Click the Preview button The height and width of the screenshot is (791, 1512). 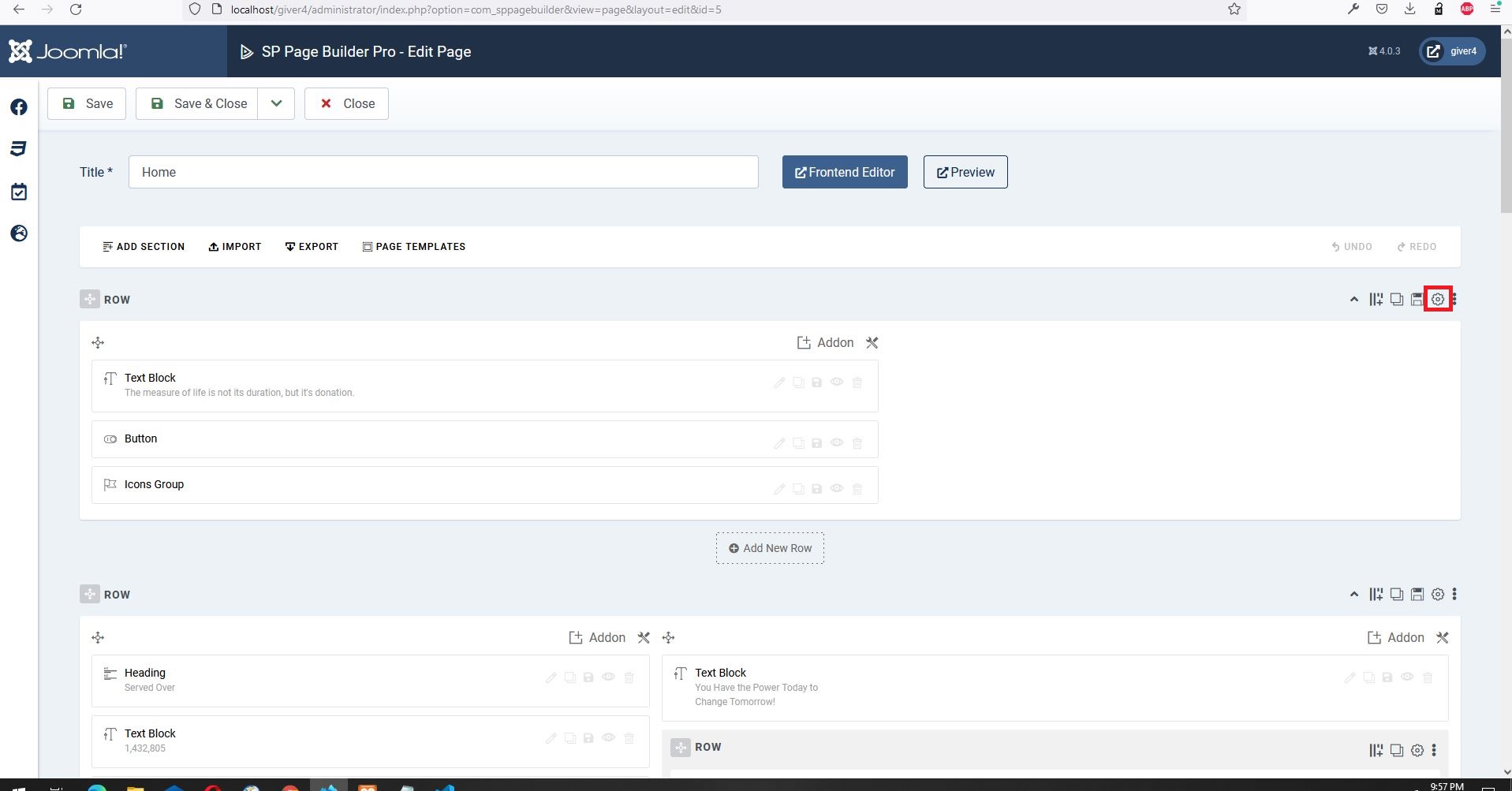pyautogui.click(x=965, y=172)
